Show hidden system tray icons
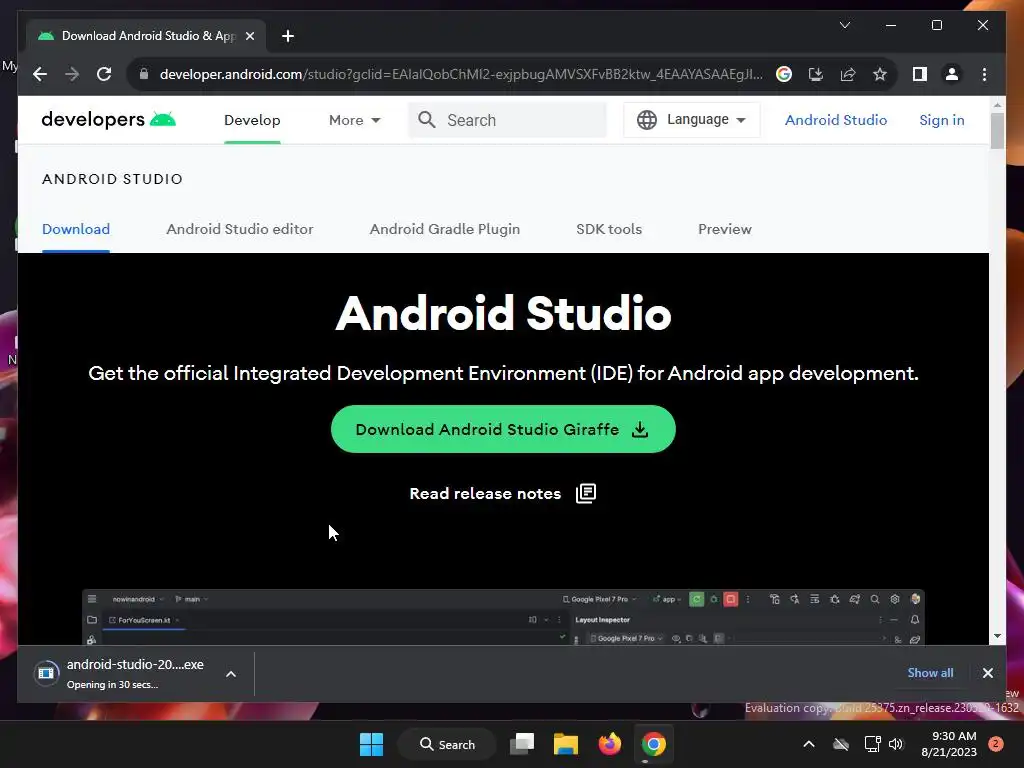Image resolution: width=1024 pixels, height=768 pixels. [808, 744]
